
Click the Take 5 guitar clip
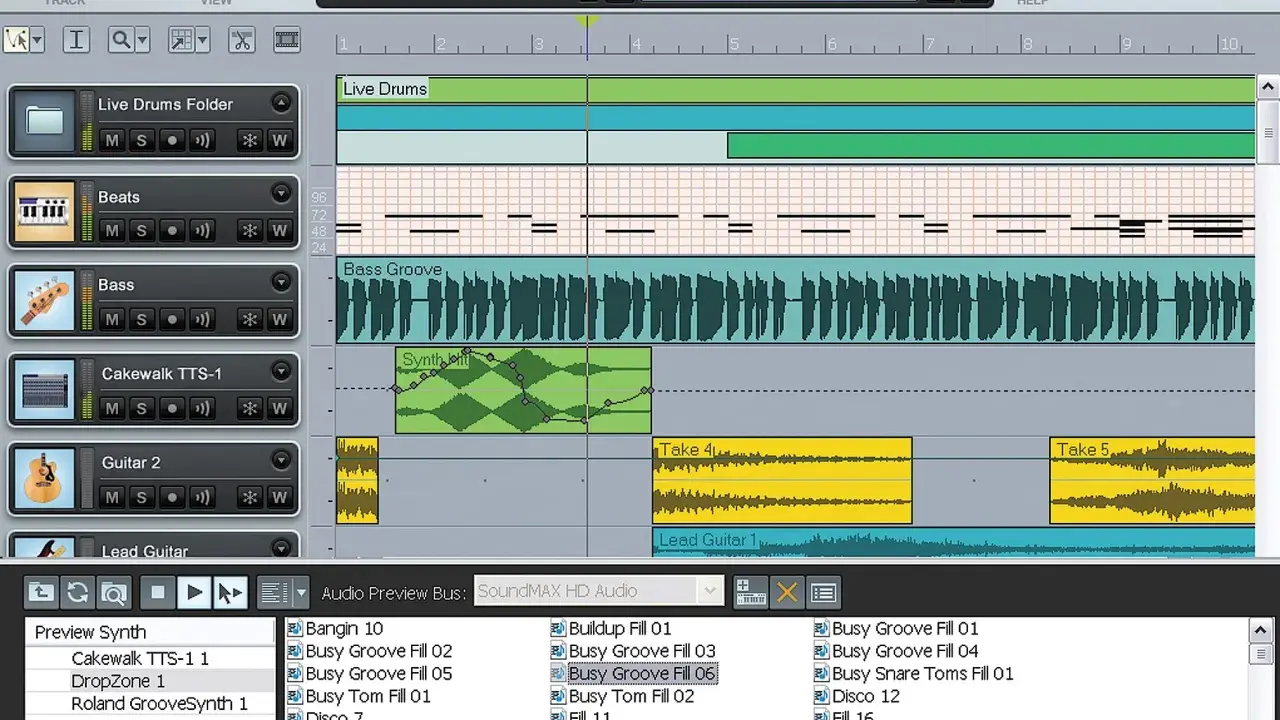coord(1152,480)
